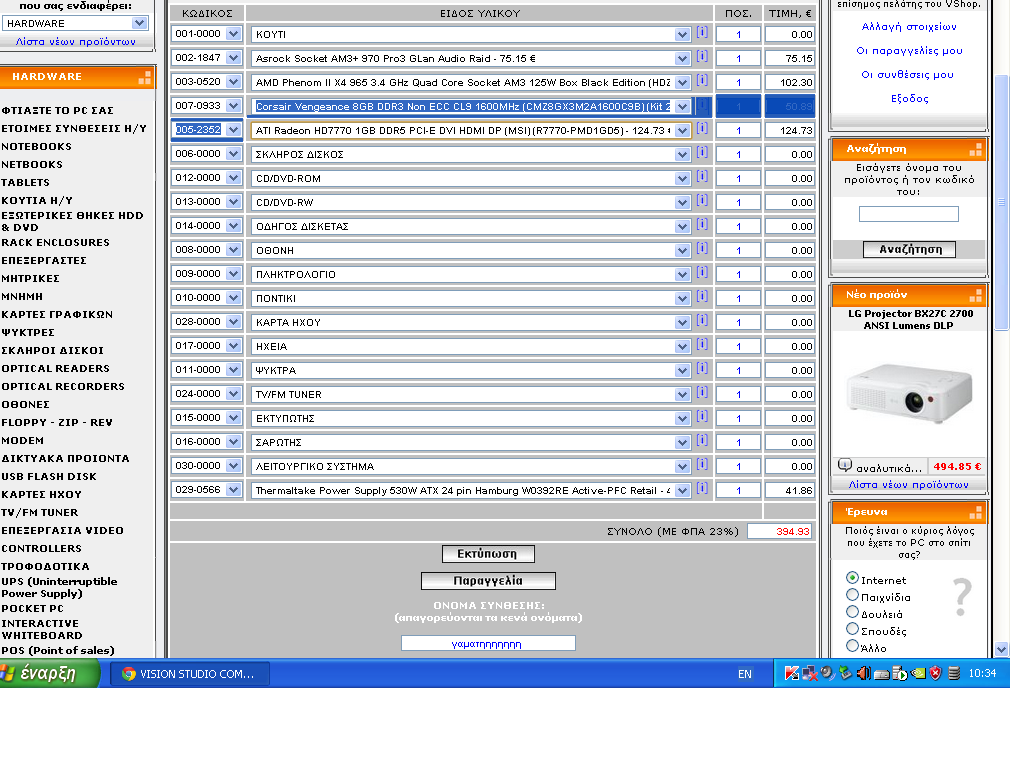Select the Δουλειά survey option
Image resolution: width=1024 pixels, height=768 pixels.
pos(852,612)
